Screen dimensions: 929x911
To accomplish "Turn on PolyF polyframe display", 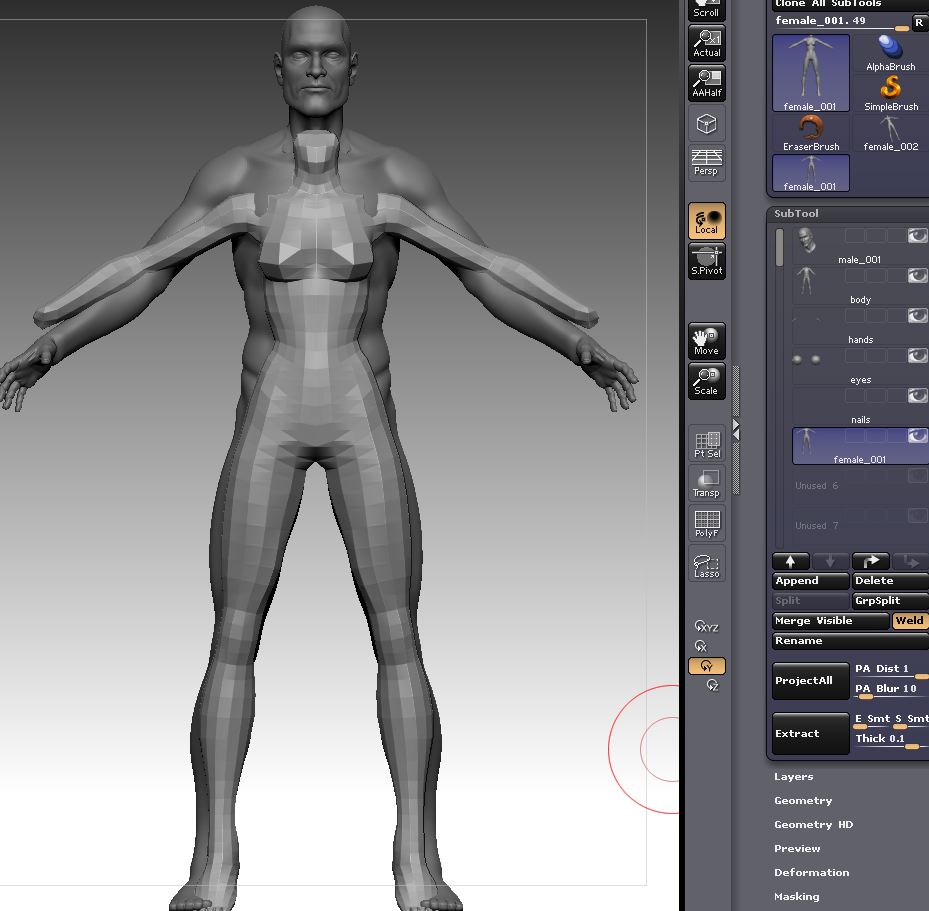I will coord(706,525).
